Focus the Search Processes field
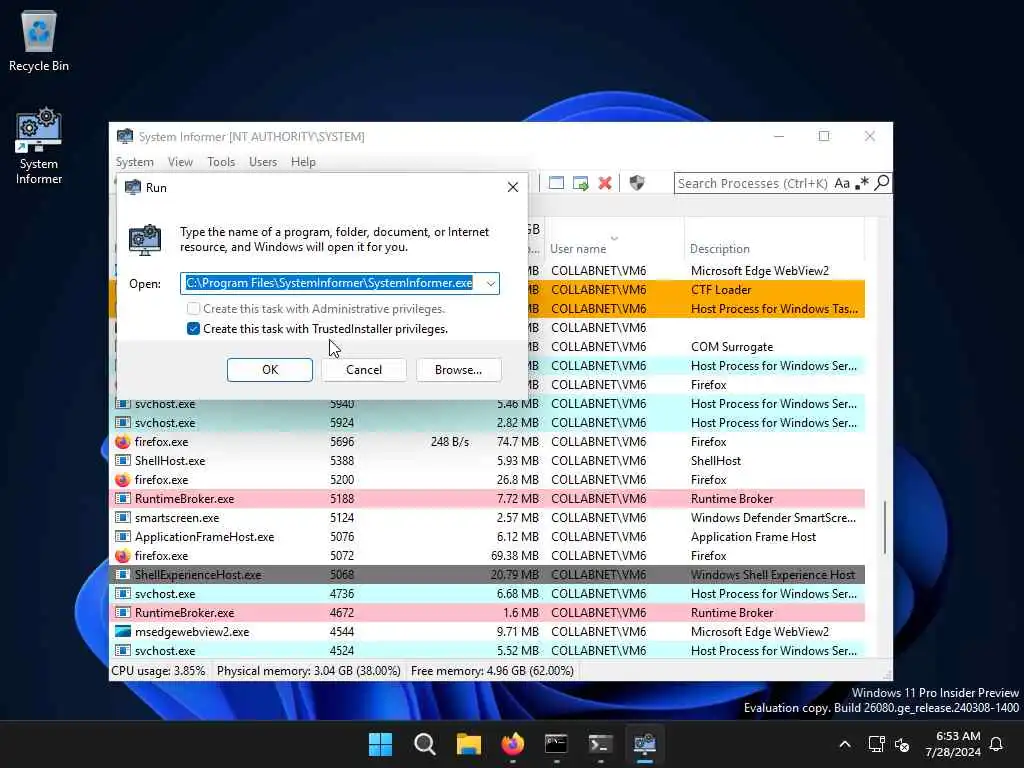1024x768 pixels. click(752, 184)
